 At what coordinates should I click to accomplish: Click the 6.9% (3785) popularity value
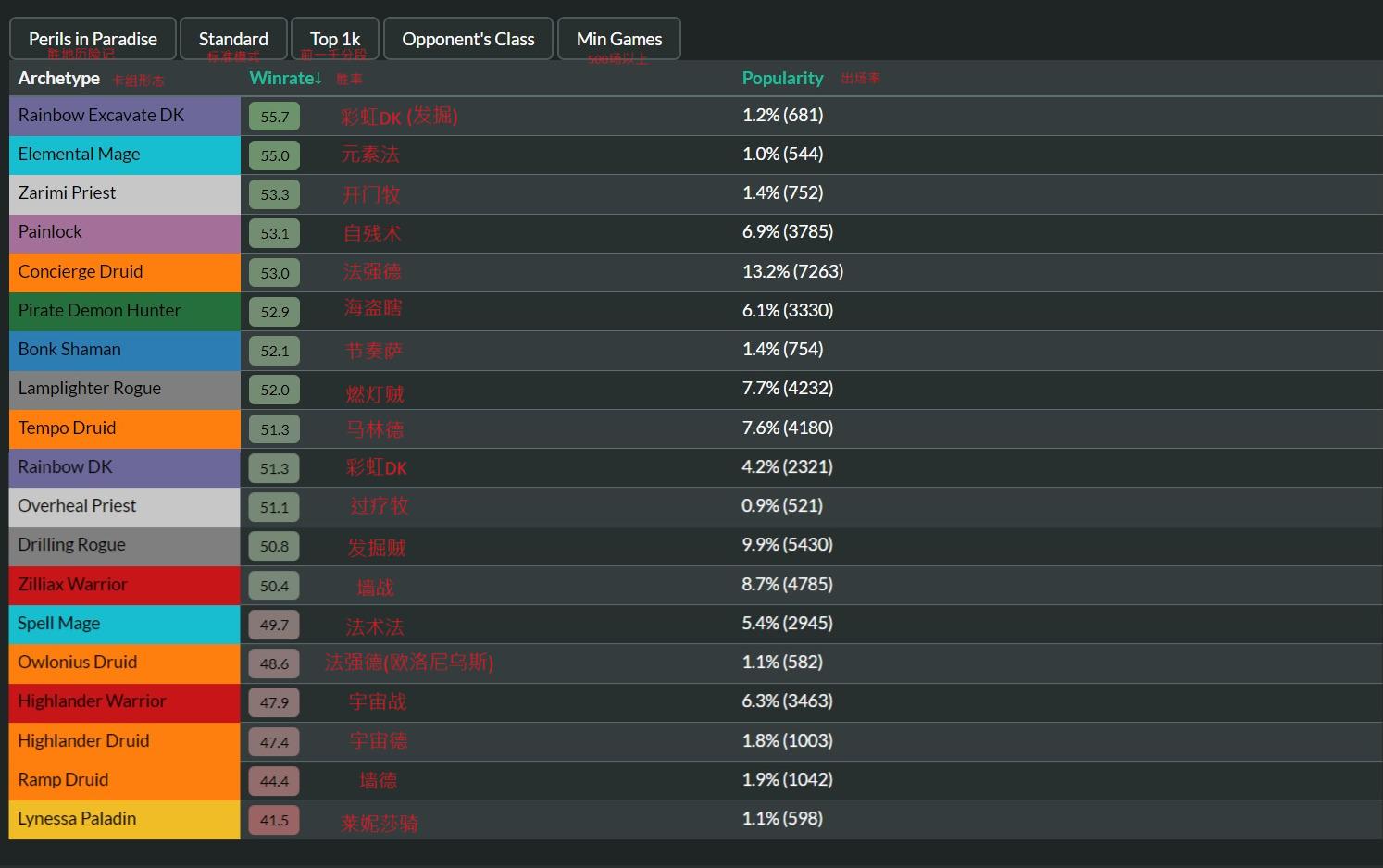click(788, 232)
